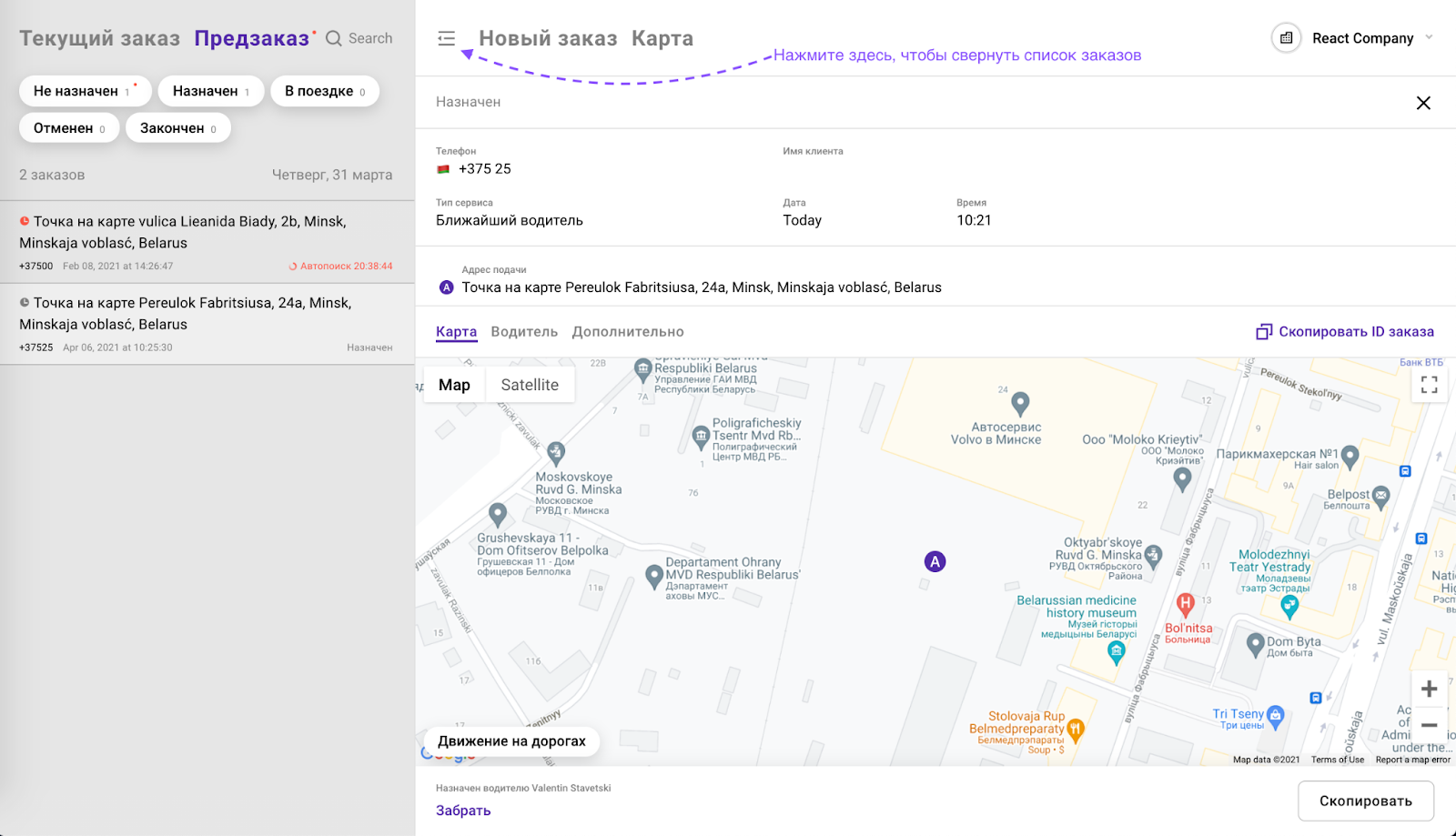Click the pickup point A marker on the map
This screenshot has height=836, width=1456.
(x=935, y=561)
